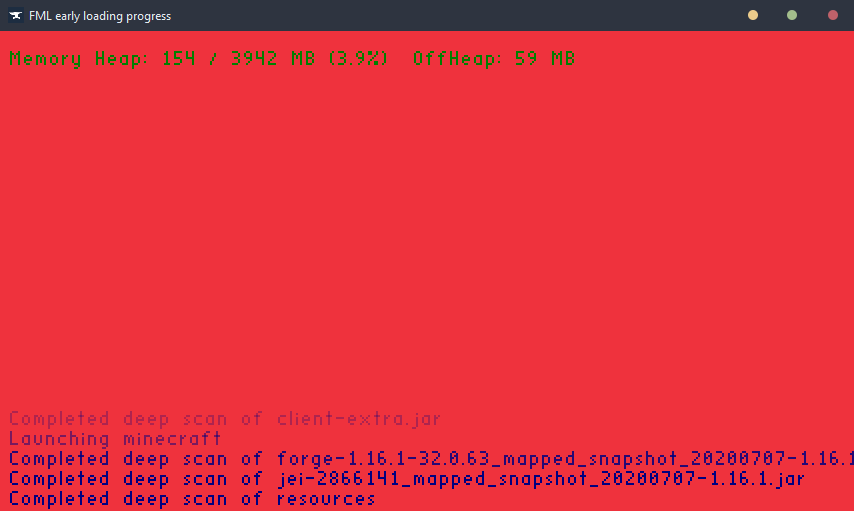Click the 'OffHeap:' label
Viewport: 854px width, 511px height.
(x=458, y=58)
